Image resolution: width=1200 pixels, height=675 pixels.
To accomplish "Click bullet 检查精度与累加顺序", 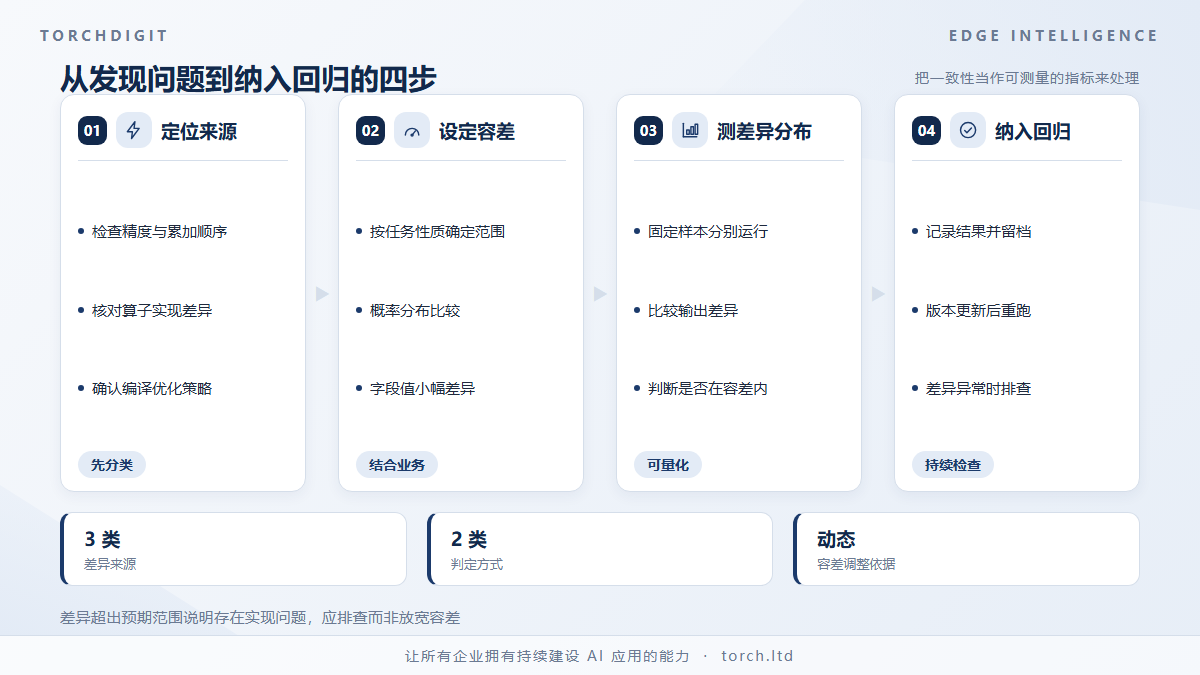I will (x=160, y=231).
